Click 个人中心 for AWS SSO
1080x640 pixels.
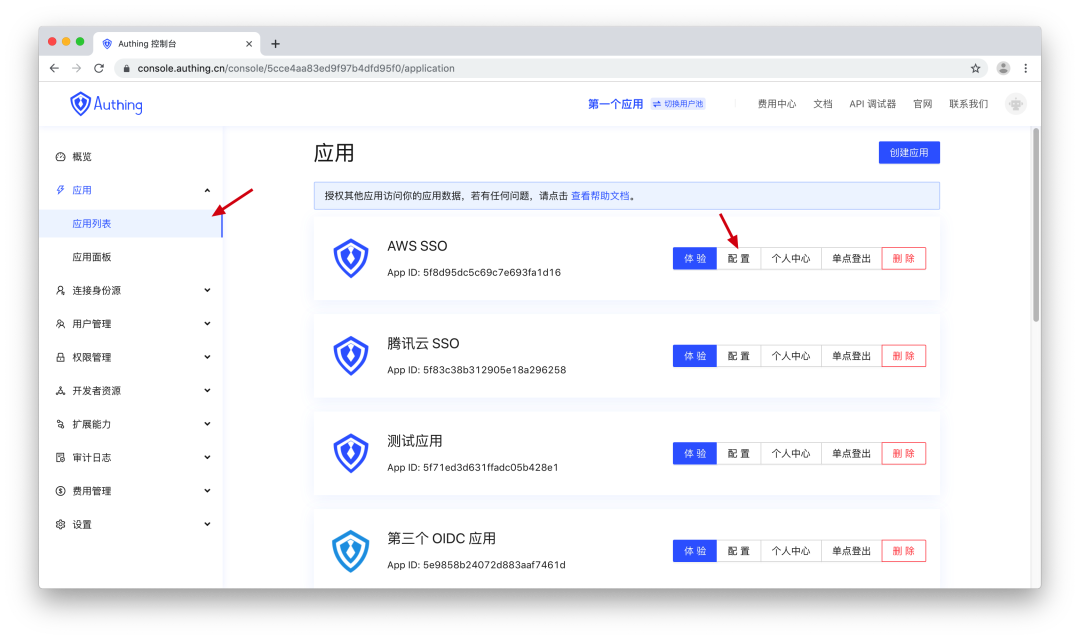click(x=791, y=258)
